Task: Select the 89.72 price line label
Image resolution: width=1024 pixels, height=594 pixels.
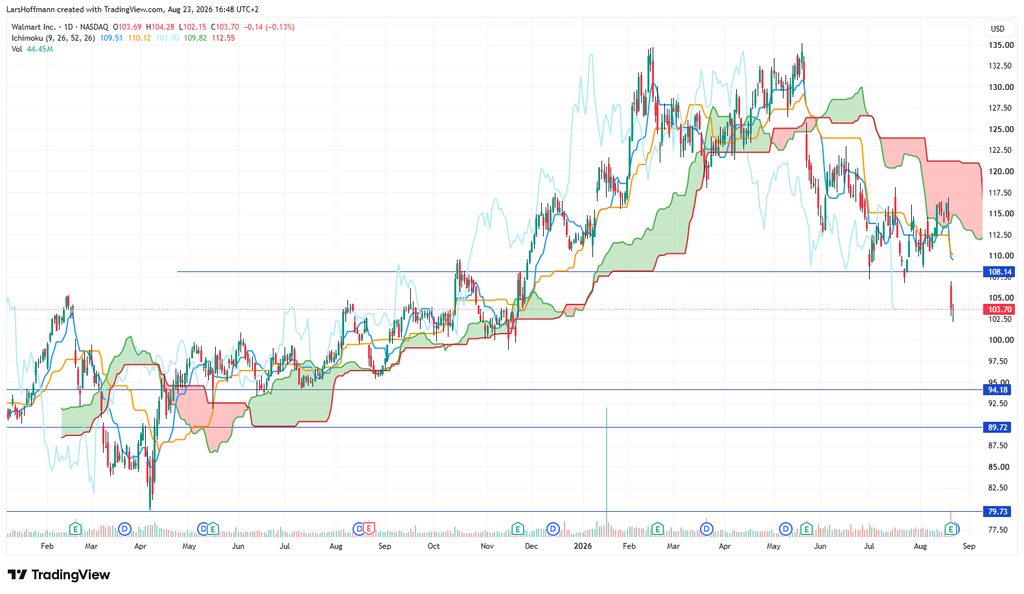Action: click(x=997, y=427)
